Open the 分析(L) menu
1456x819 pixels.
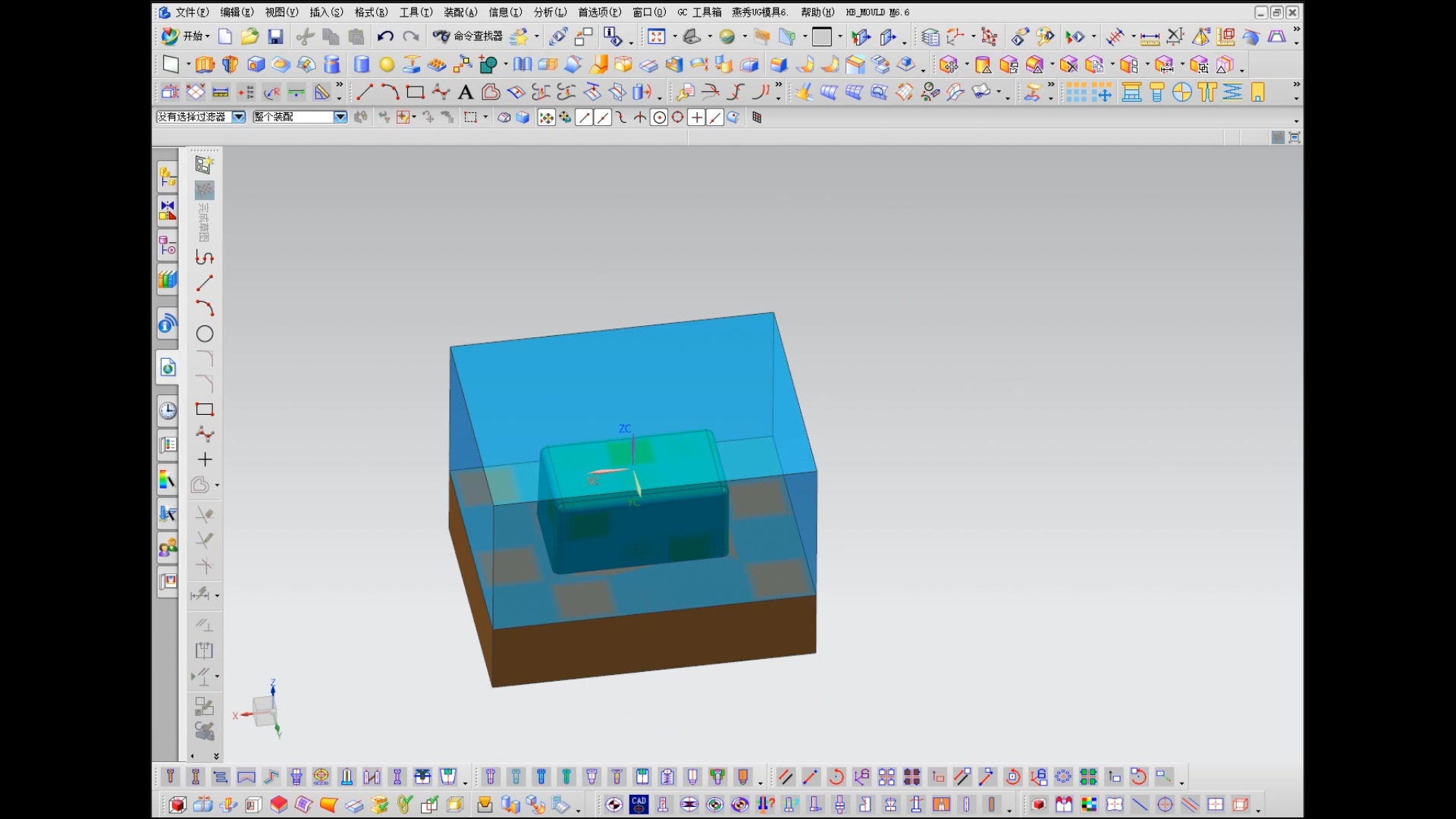tap(550, 12)
